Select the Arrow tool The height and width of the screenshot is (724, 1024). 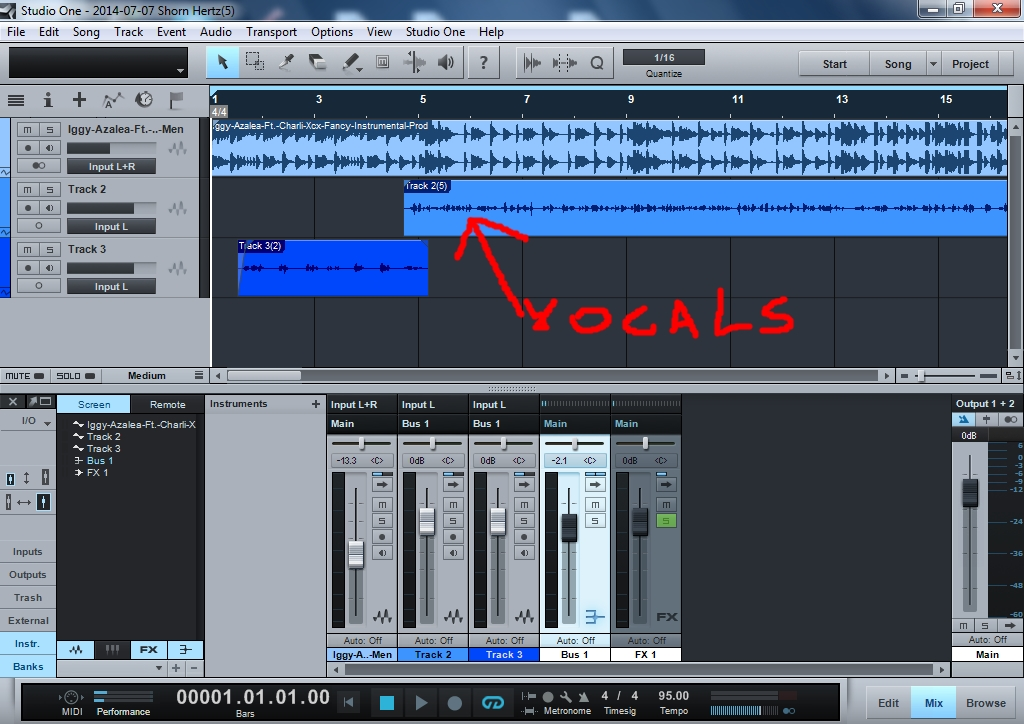pyautogui.click(x=222, y=63)
